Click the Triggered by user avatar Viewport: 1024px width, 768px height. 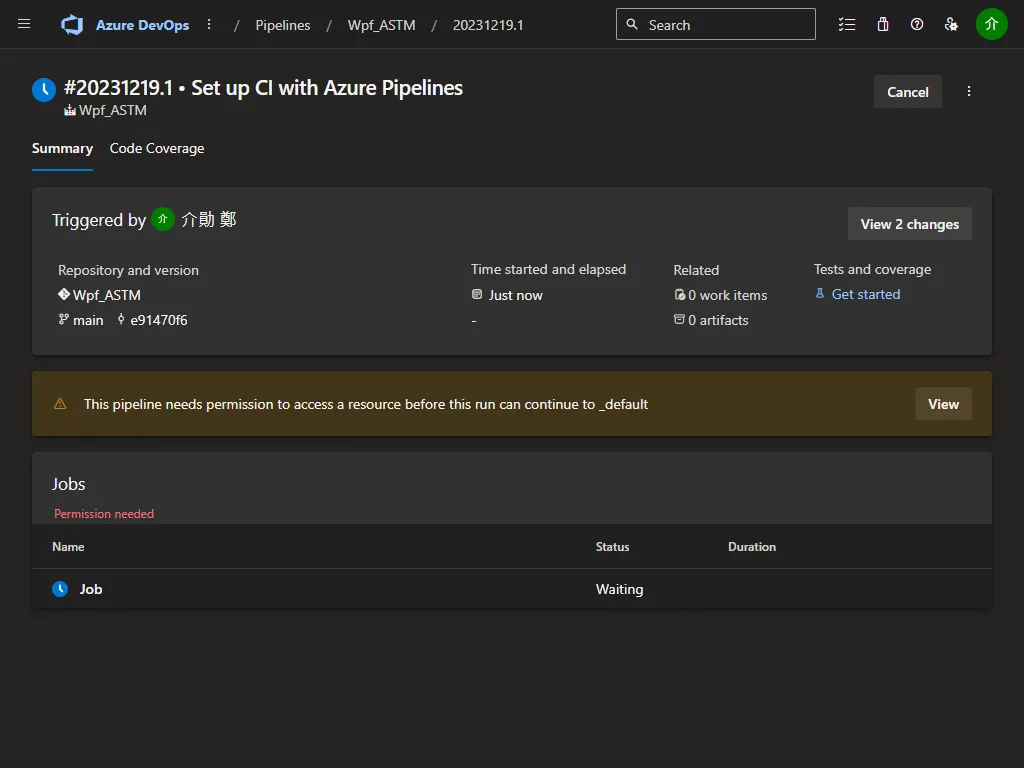163,219
